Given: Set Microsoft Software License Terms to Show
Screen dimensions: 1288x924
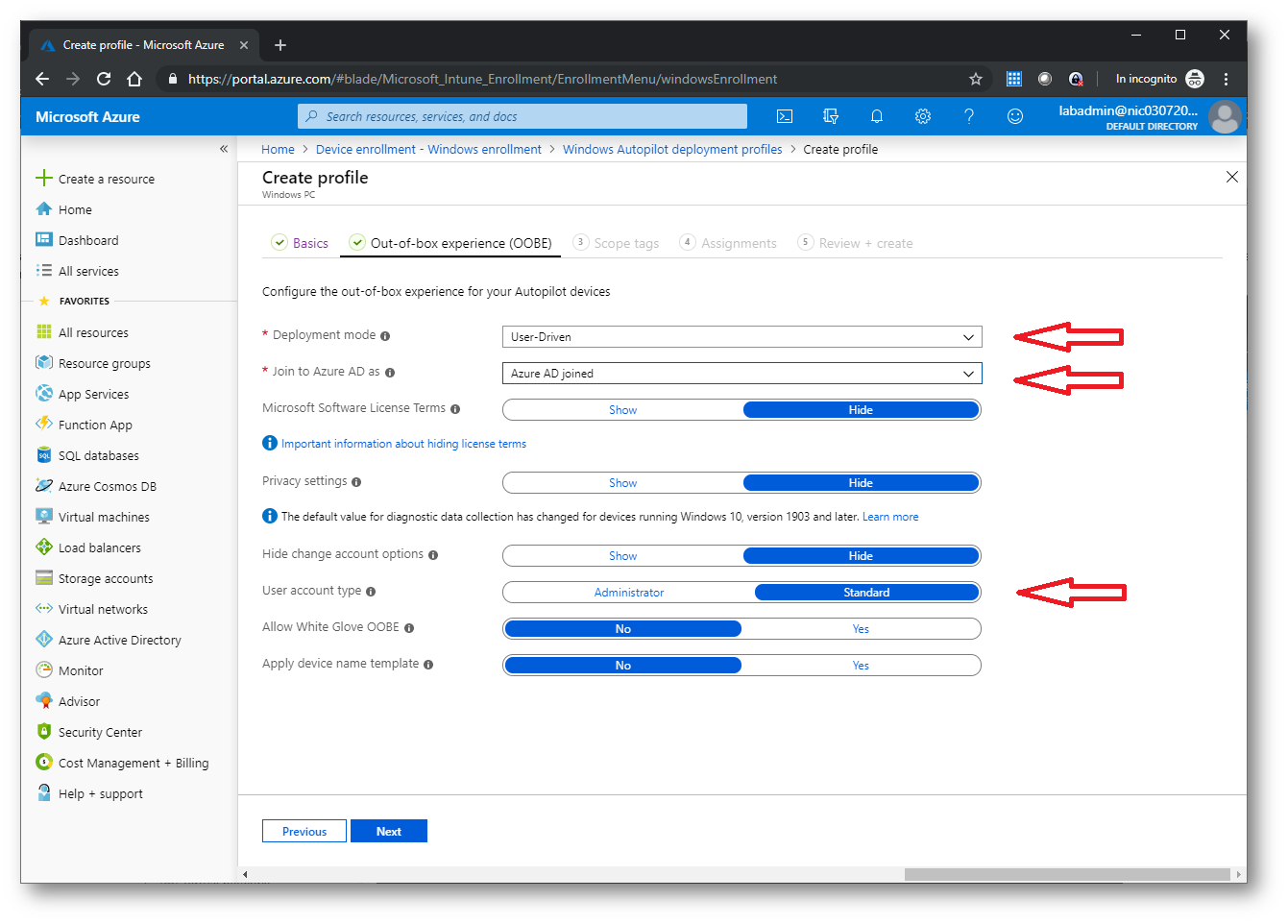Looking at the screenshot, I should 623,410.
